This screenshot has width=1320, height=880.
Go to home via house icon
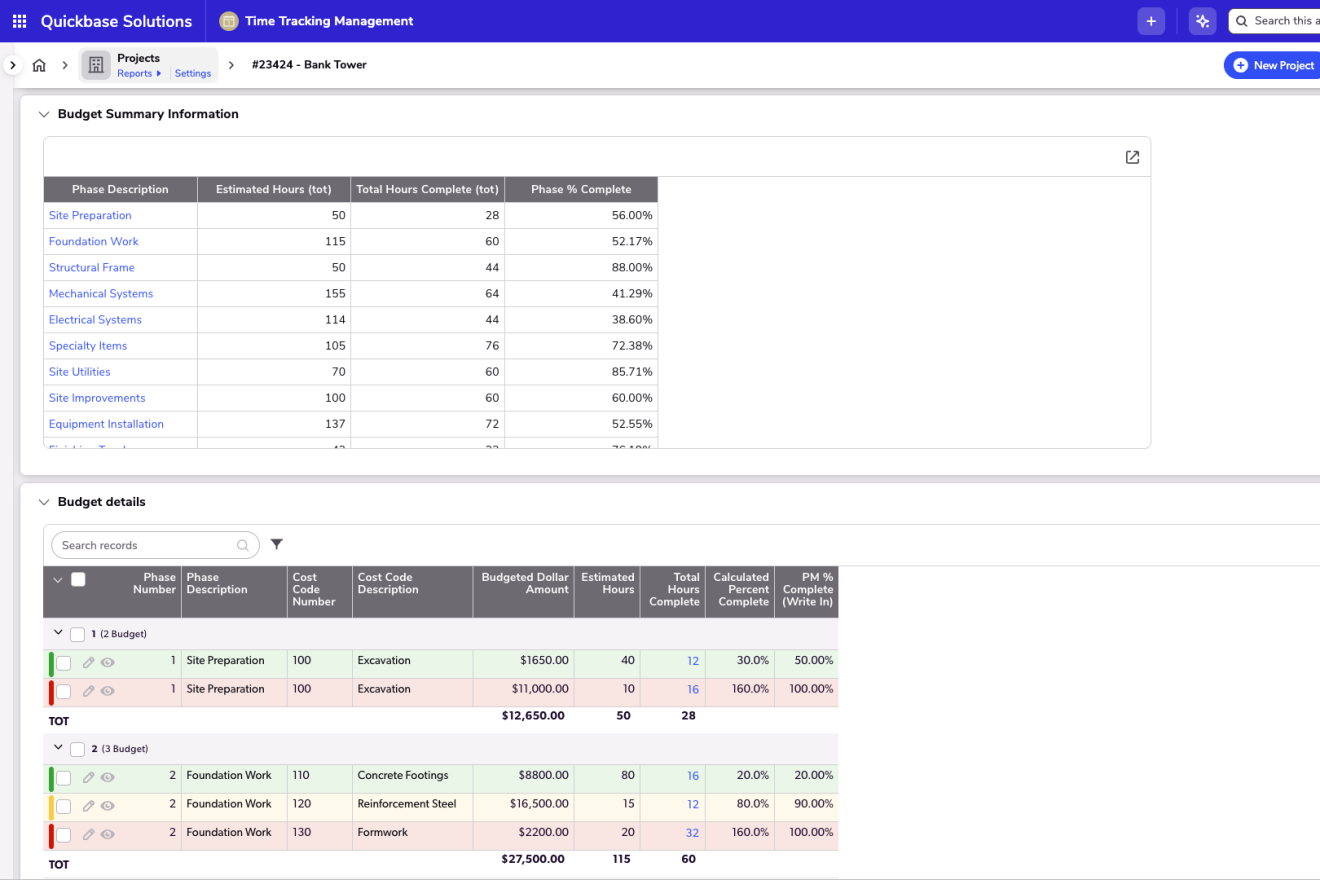tap(39, 65)
